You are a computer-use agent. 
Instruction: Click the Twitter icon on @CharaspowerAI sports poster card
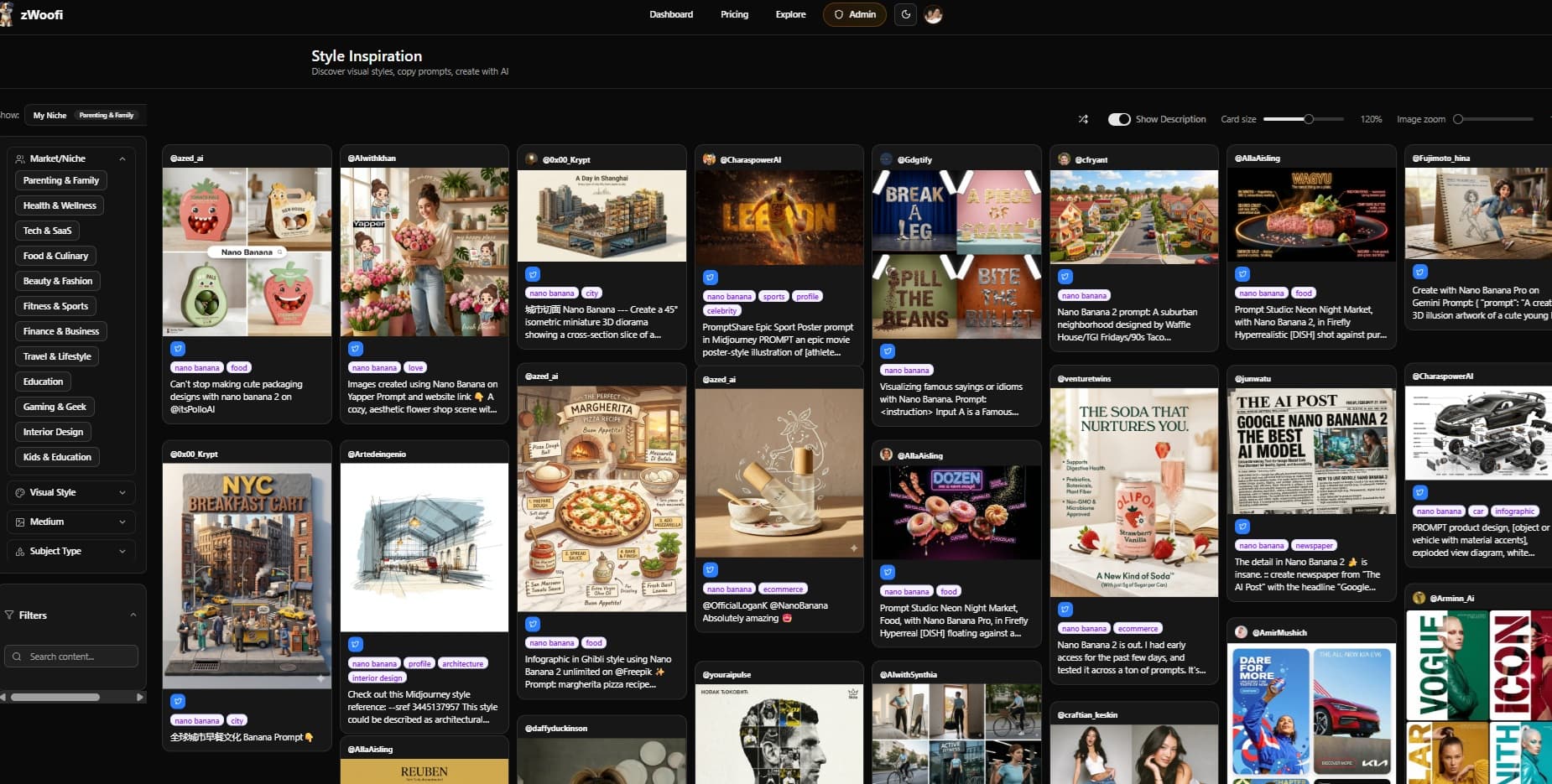(x=711, y=278)
